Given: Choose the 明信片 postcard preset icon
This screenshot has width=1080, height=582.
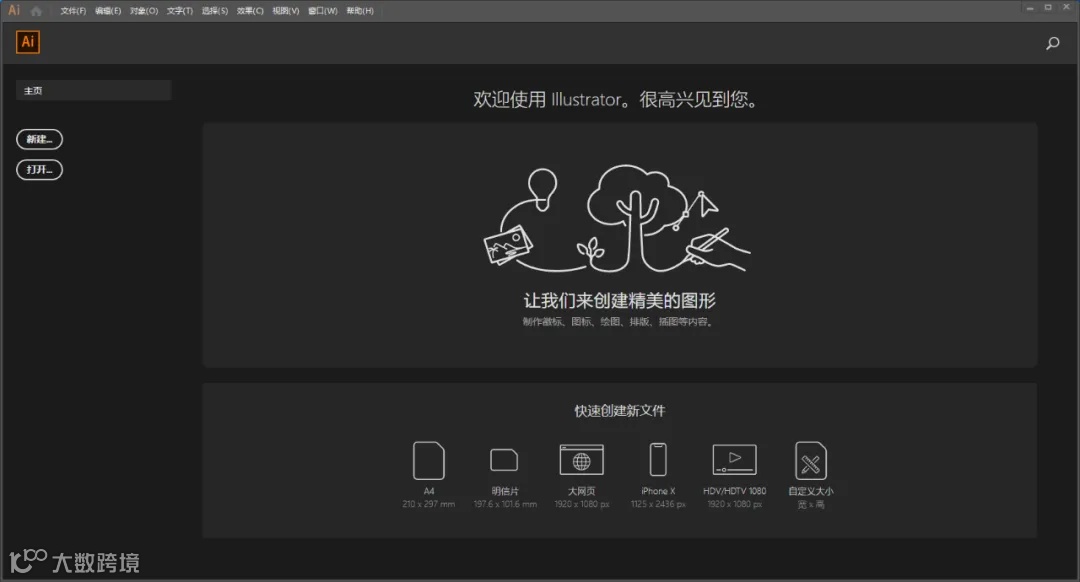Looking at the screenshot, I should (504, 460).
